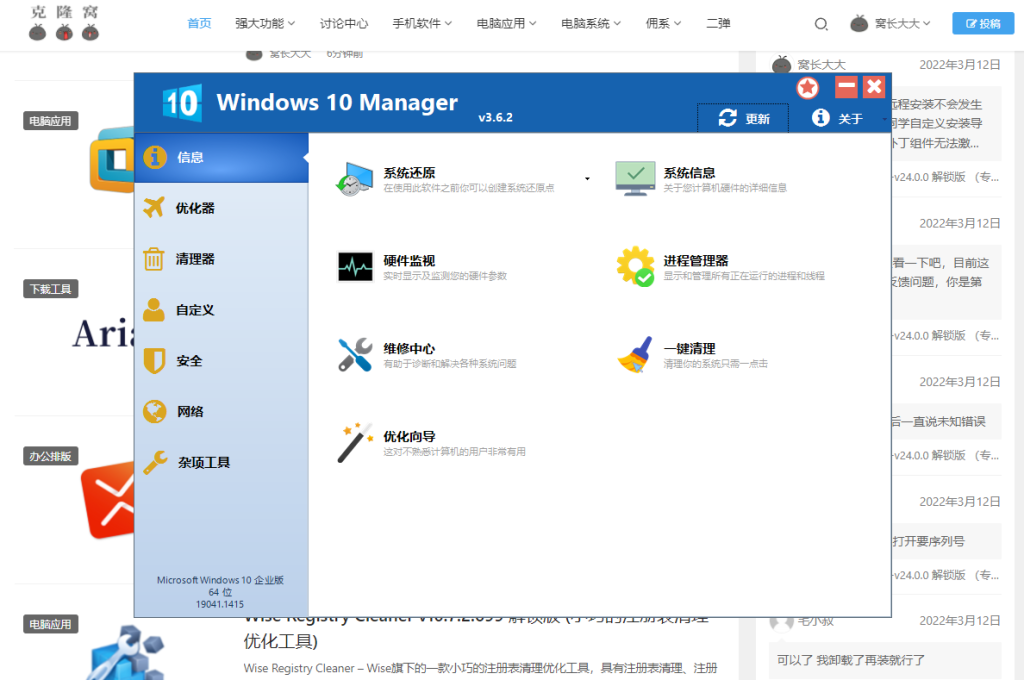
Task: Click the blue 投稿 submit button
Action: coord(983,24)
